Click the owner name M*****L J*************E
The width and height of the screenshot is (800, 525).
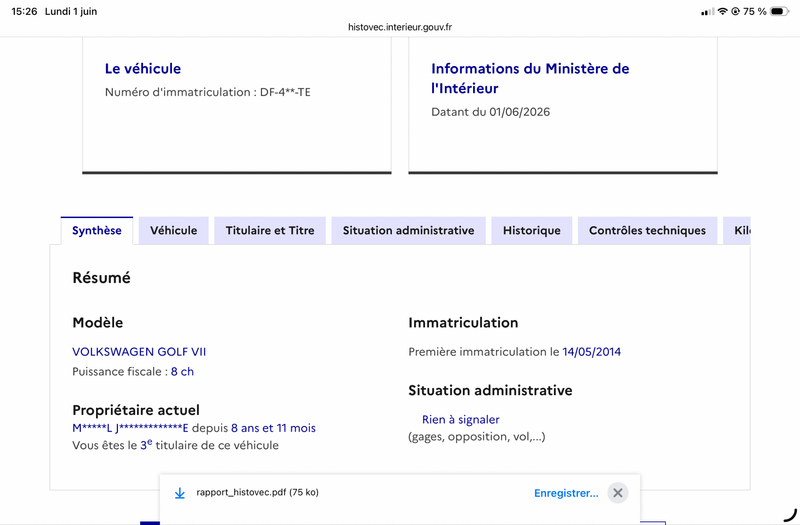pyautogui.click(x=130, y=428)
